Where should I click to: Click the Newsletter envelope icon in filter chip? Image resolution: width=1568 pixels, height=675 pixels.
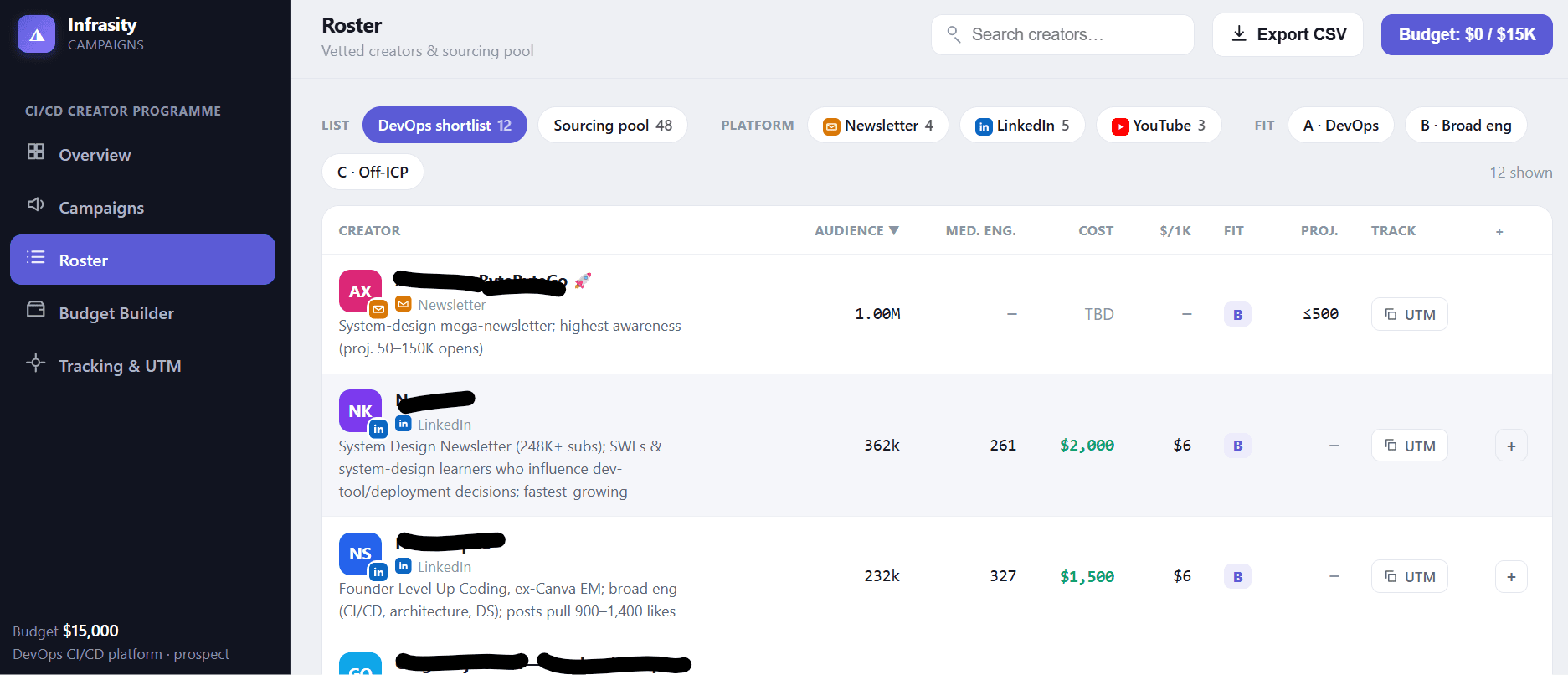coord(831,126)
